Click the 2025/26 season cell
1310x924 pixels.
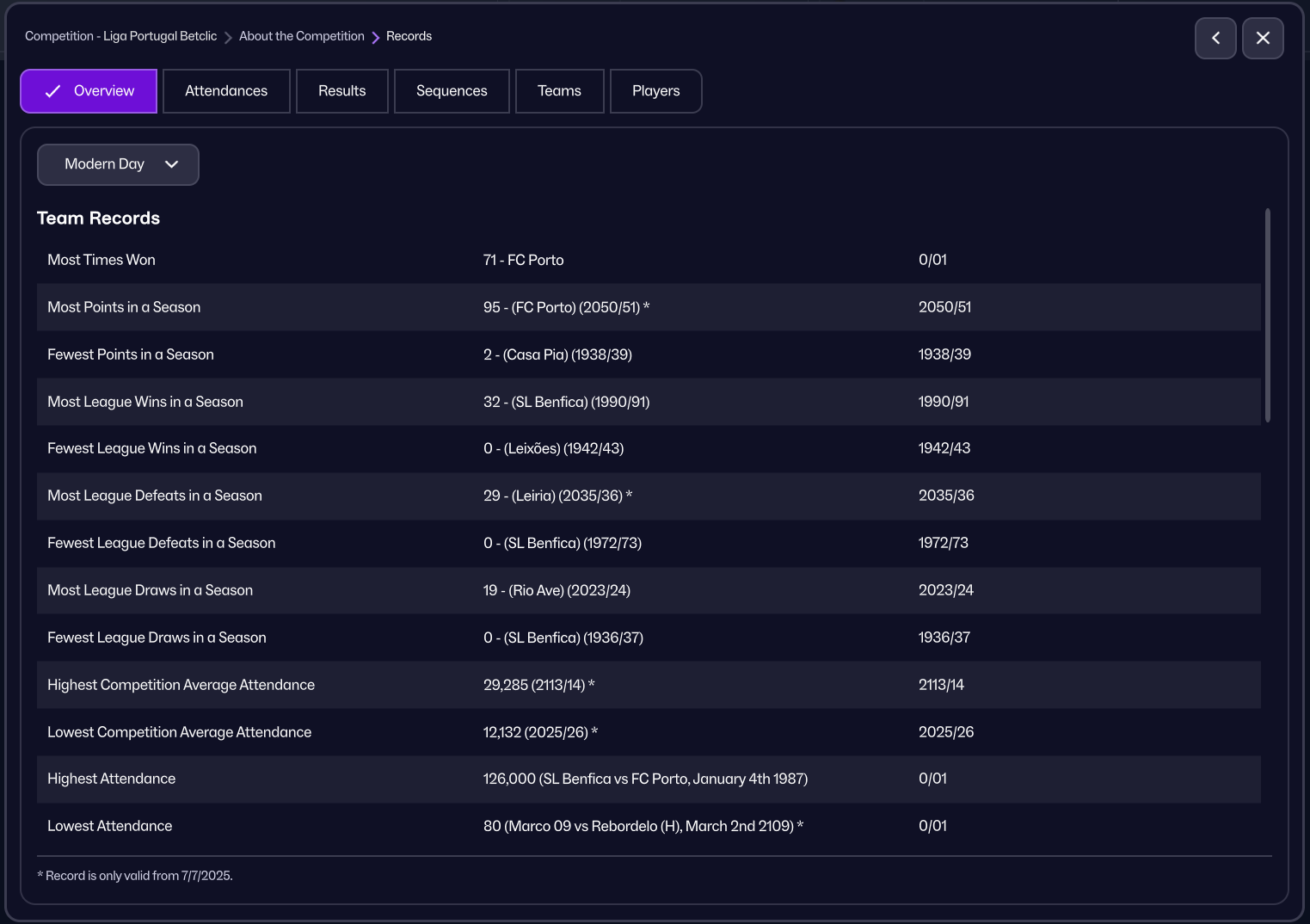click(946, 732)
